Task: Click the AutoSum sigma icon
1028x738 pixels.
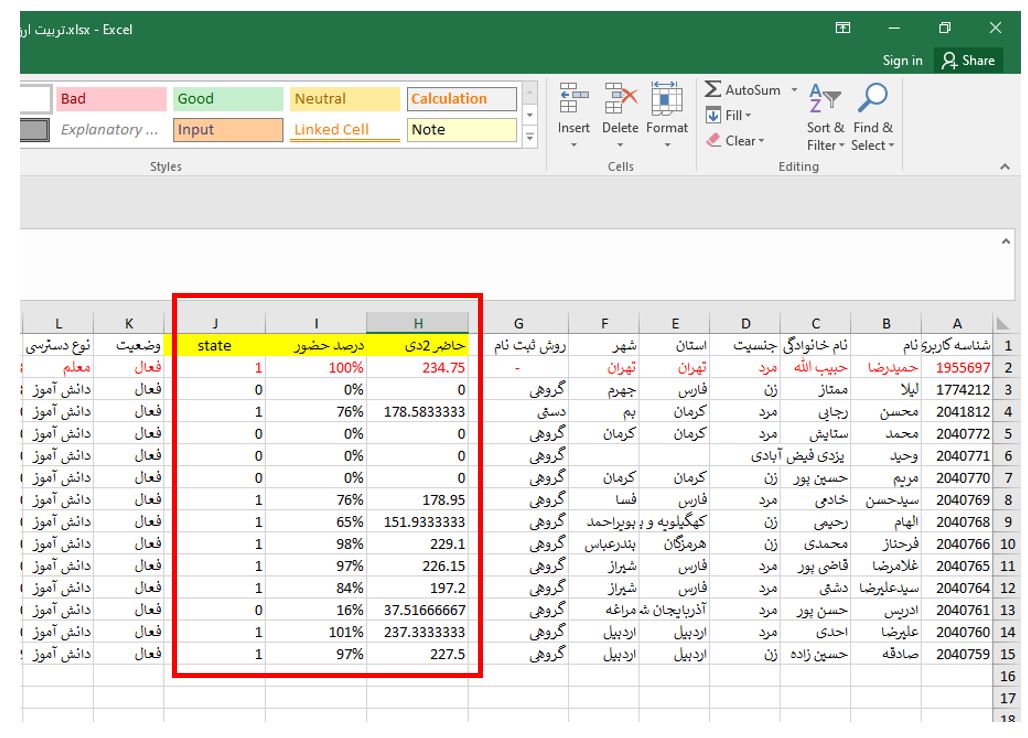Action: (x=713, y=89)
